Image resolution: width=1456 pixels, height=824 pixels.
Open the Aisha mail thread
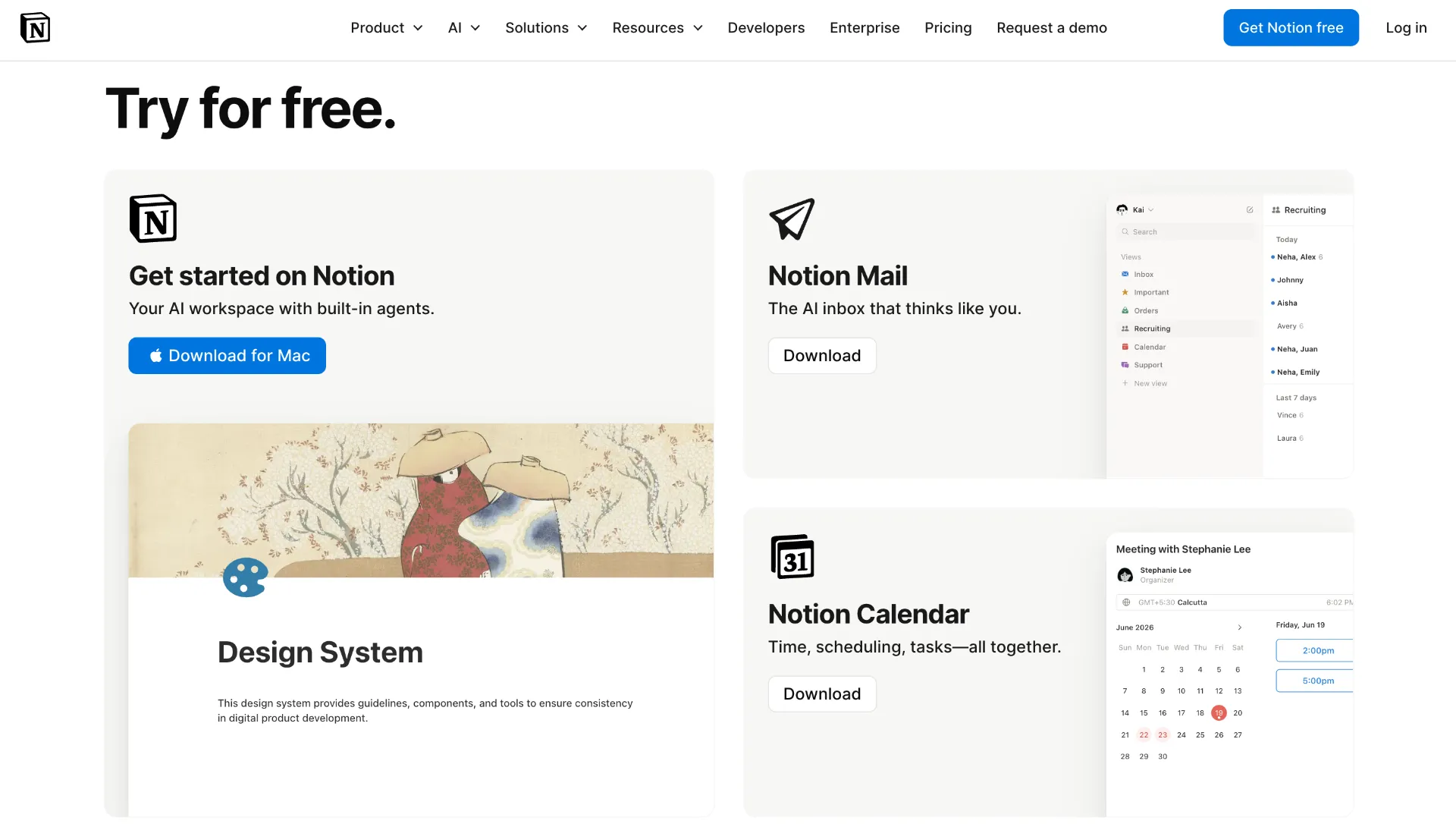tap(1285, 303)
